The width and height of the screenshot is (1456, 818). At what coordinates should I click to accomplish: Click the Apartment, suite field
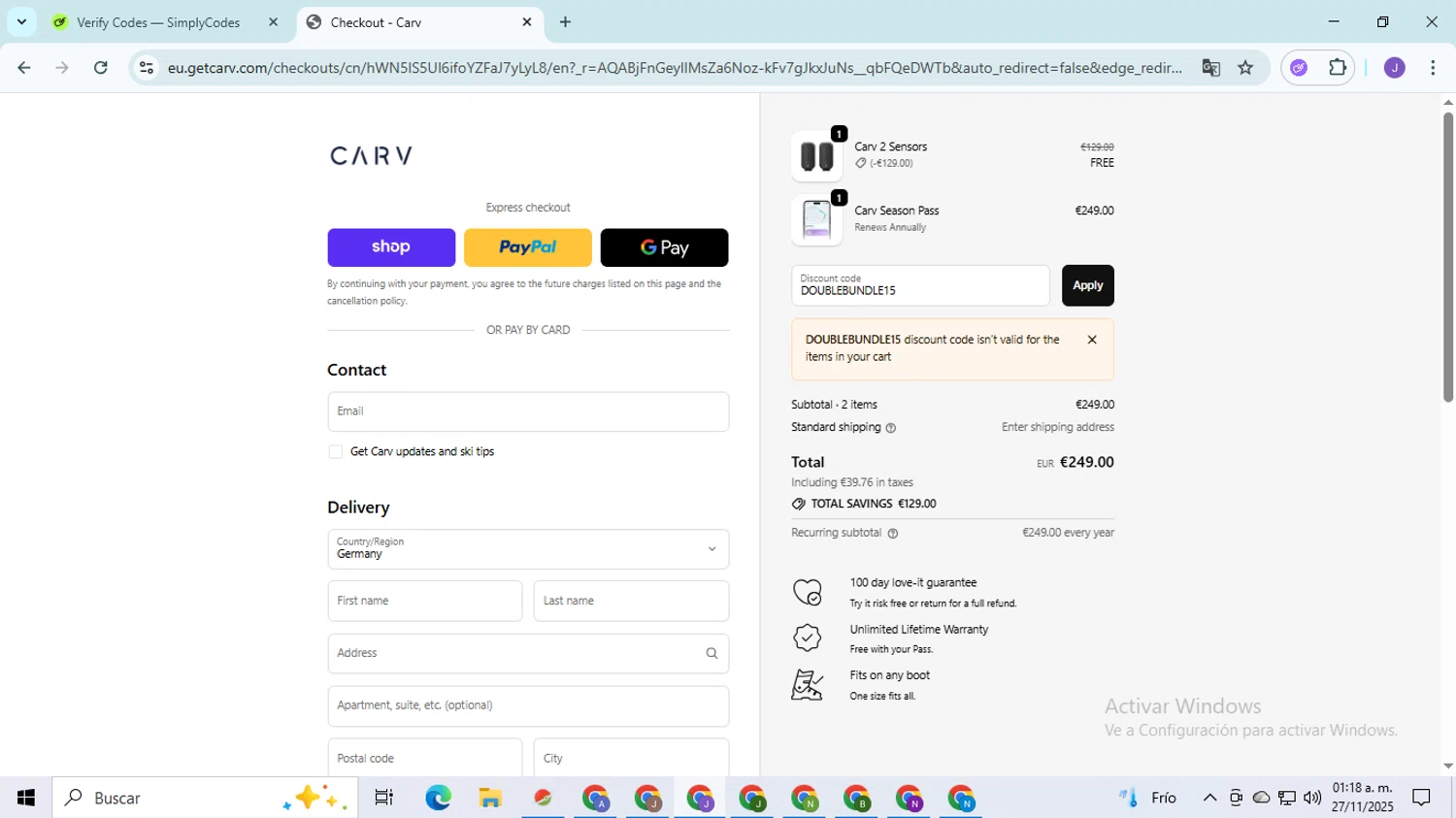tap(528, 705)
